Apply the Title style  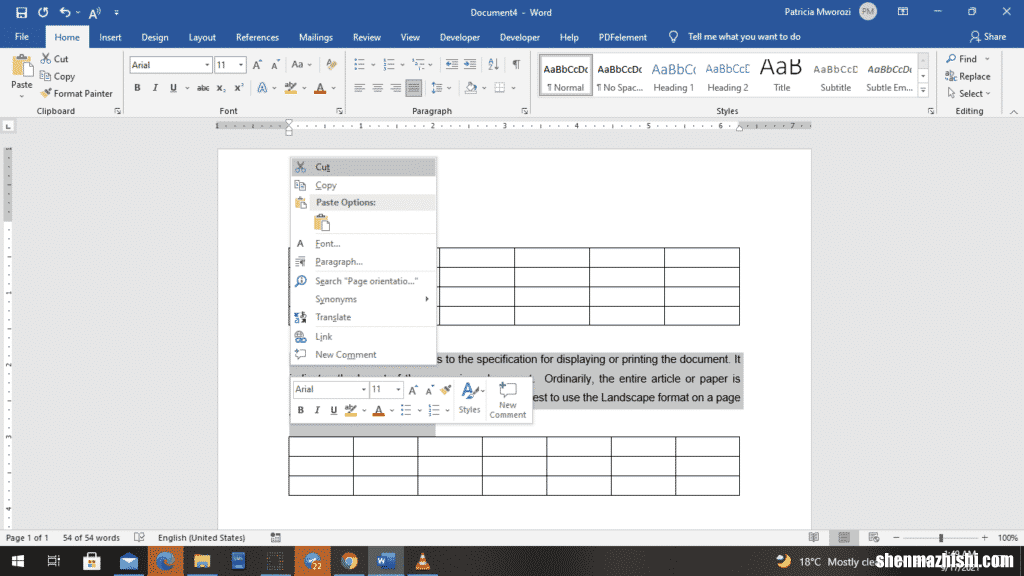click(x=781, y=75)
